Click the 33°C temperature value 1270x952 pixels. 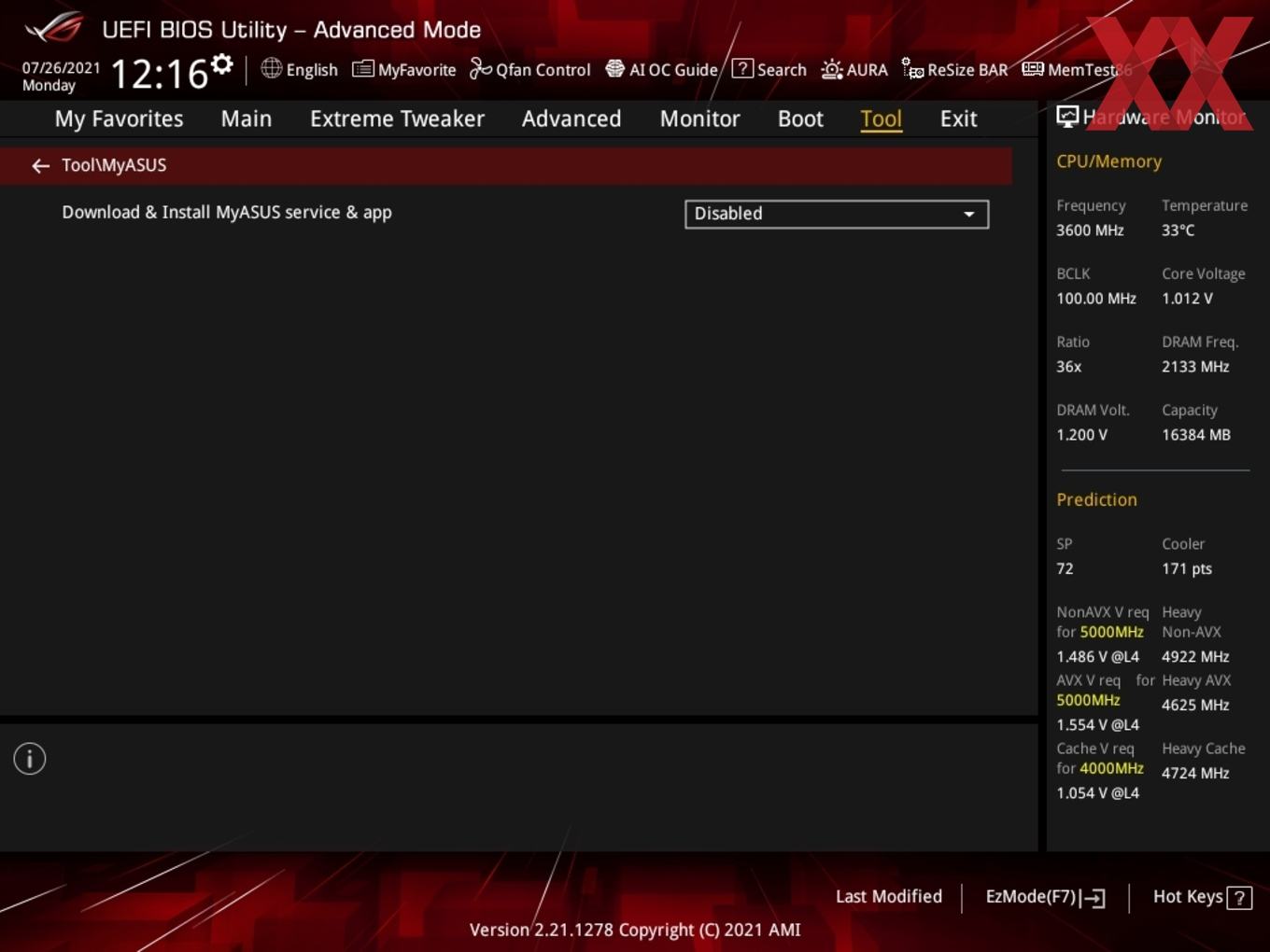pyautogui.click(x=1178, y=231)
